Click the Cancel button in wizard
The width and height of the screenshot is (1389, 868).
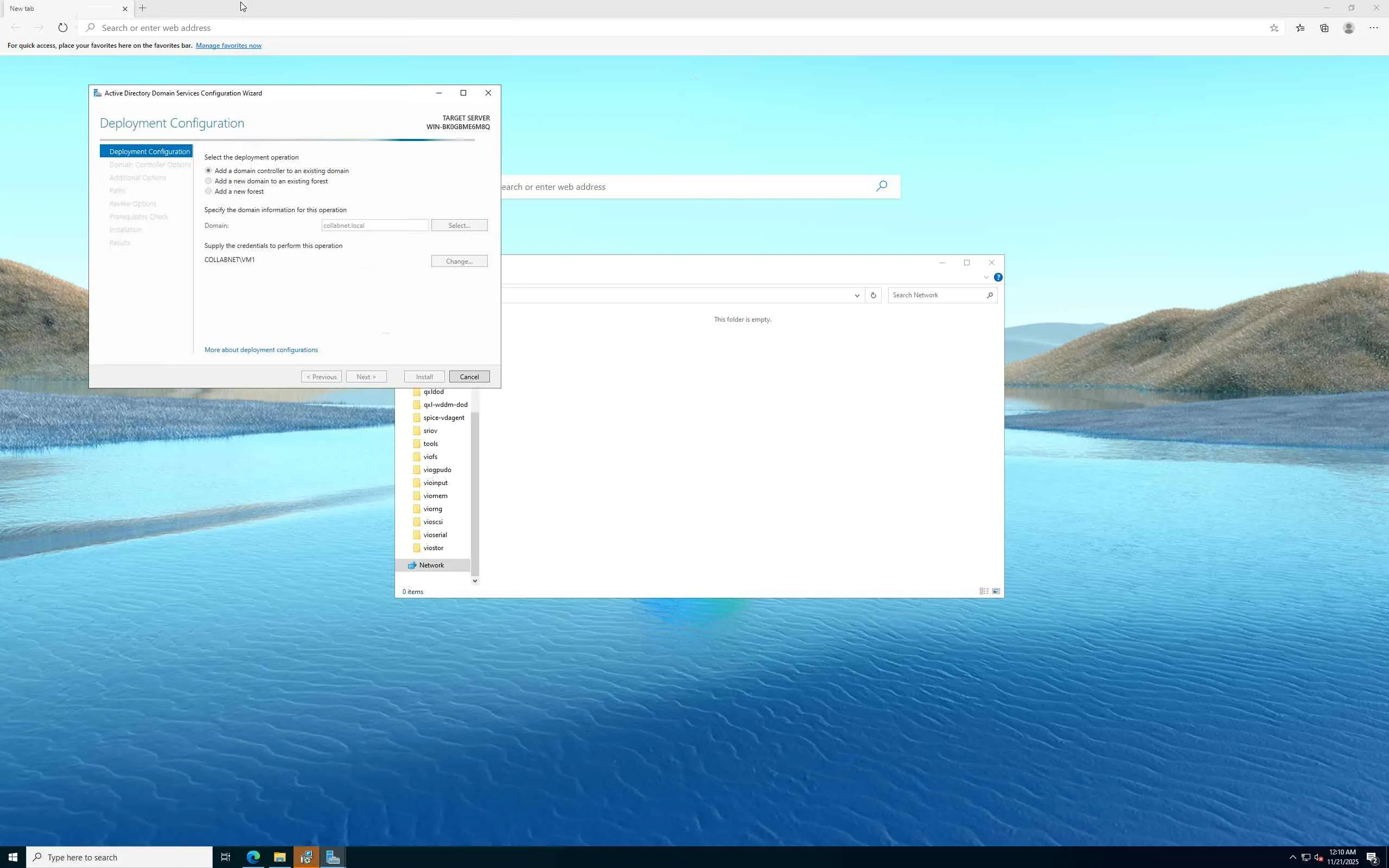tap(469, 376)
